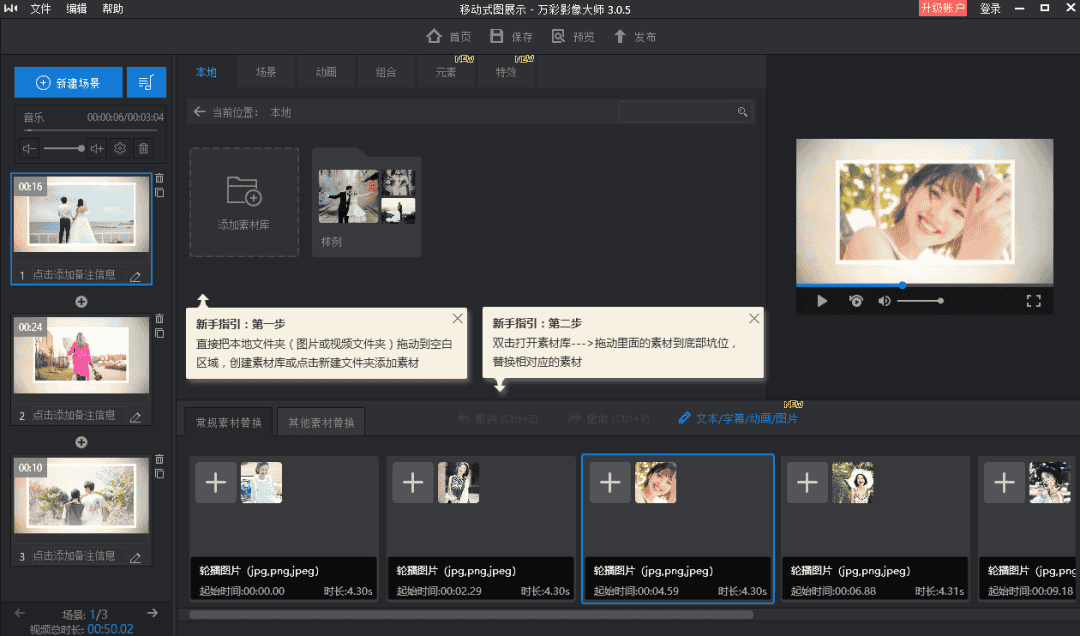Go back using the 当前位置 back arrow
1080x636 pixels.
[199, 112]
